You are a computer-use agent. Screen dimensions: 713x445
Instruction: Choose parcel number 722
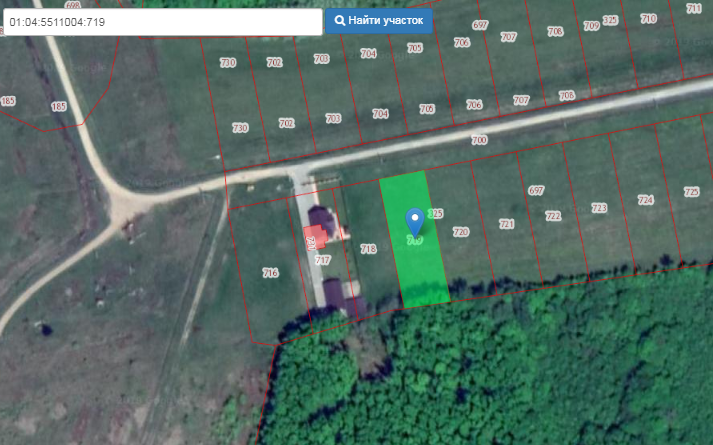click(553, 216)
